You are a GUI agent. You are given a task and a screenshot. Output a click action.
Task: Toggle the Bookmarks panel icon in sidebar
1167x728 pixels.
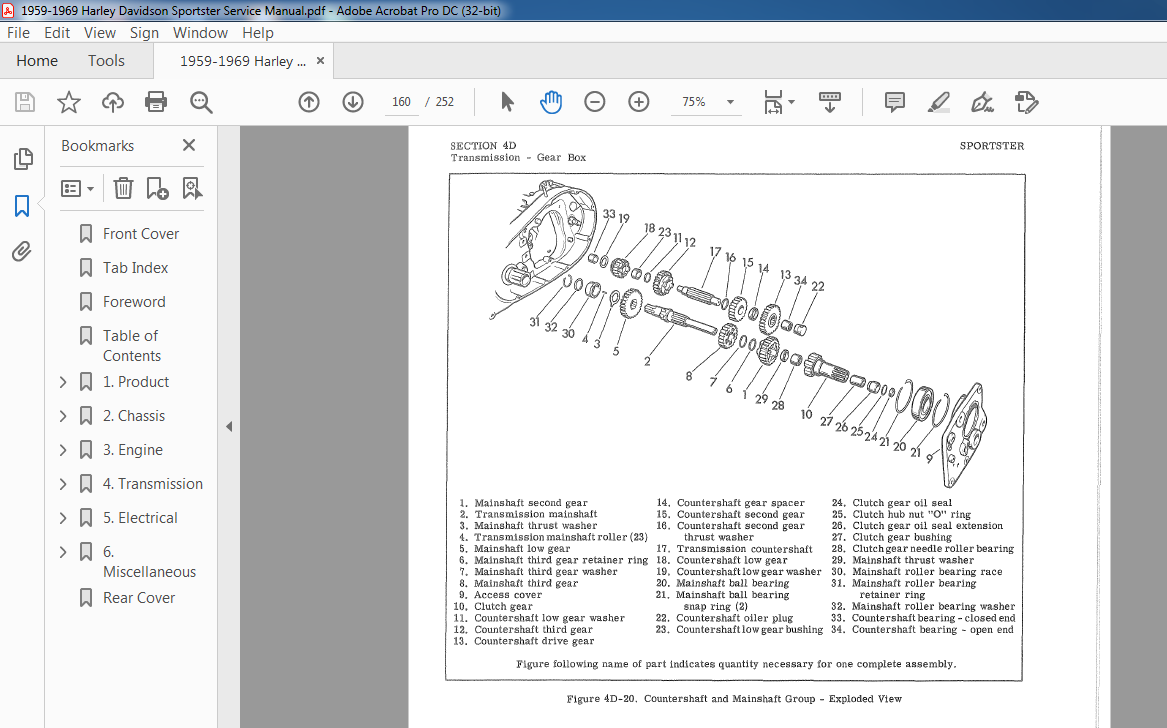pos(22,205)
